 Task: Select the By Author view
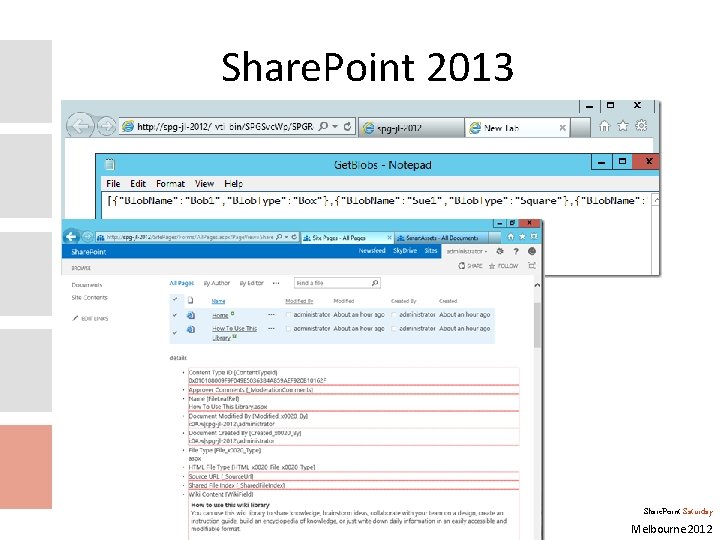tap(217, 283)
